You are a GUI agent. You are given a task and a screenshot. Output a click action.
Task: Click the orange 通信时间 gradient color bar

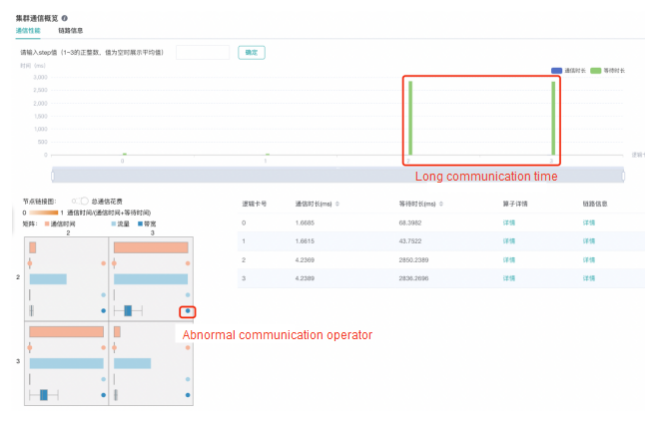coord(39,213)
